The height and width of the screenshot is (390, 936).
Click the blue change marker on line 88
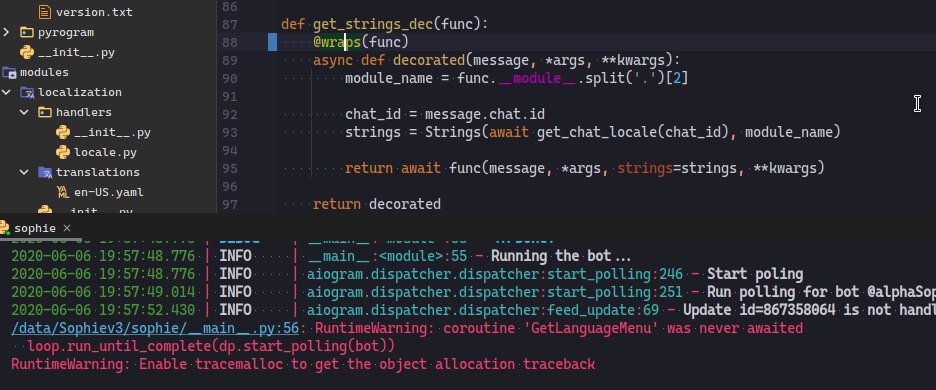coord(272,42)
